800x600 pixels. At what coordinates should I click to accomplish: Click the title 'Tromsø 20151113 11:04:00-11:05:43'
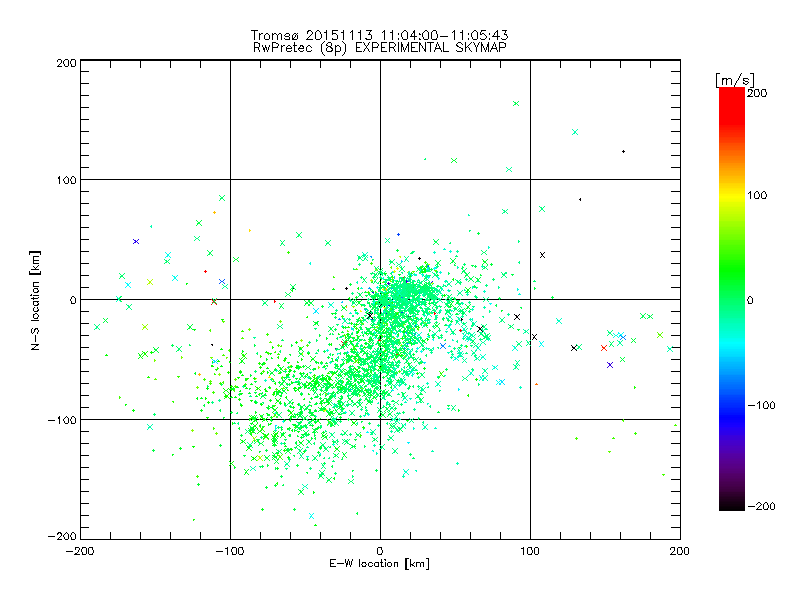point(380,35)
